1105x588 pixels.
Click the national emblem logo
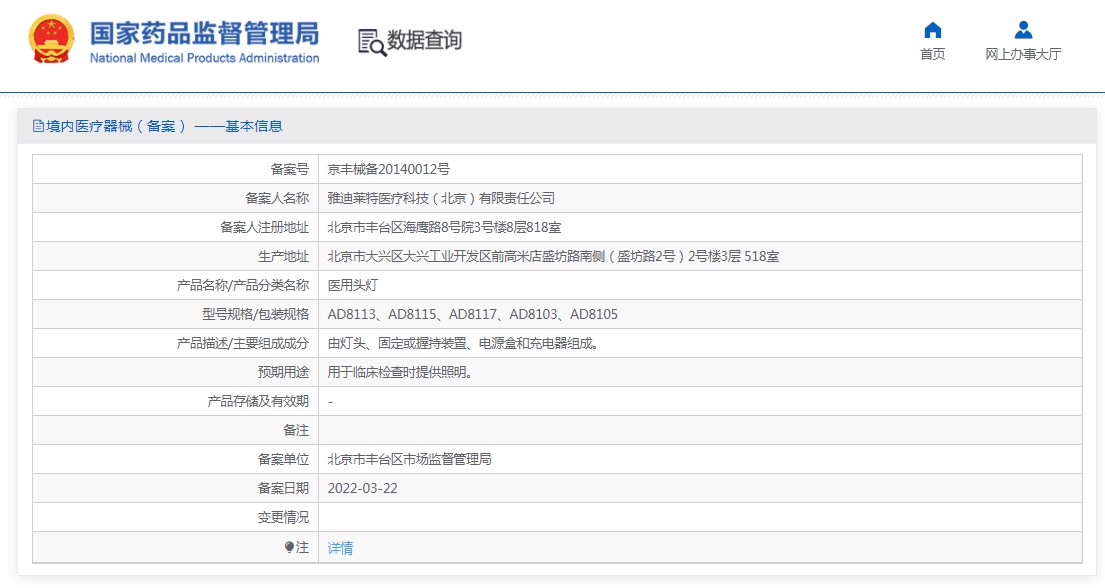(51, 40)
